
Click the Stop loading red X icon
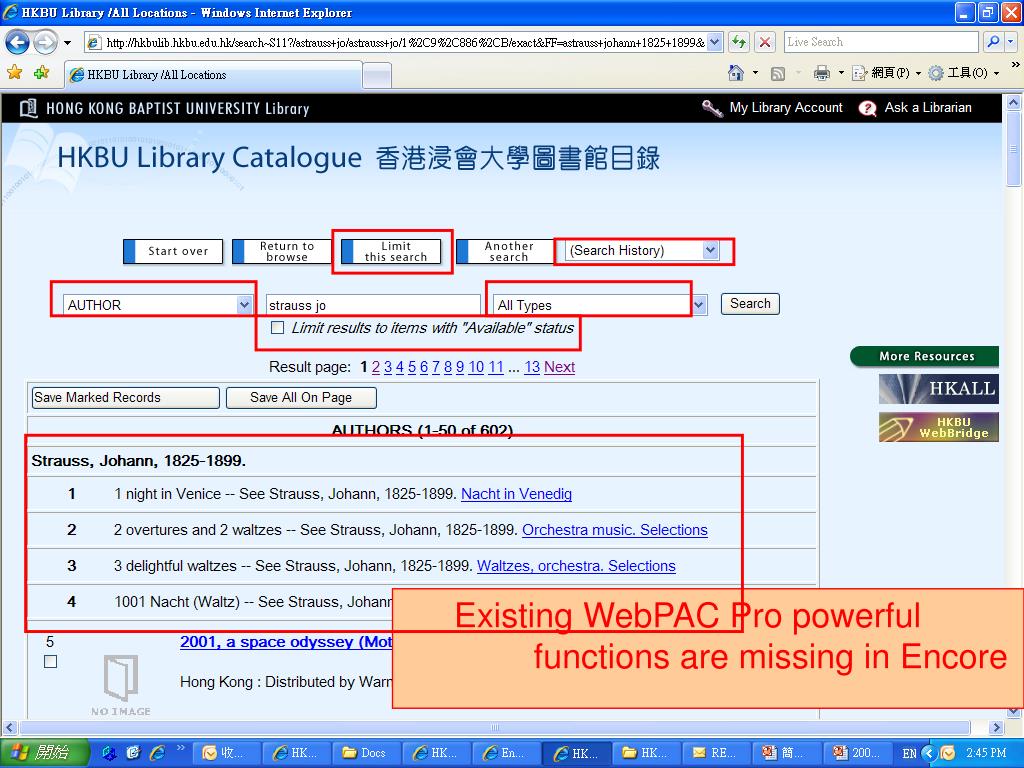click(x=765, y=43)
